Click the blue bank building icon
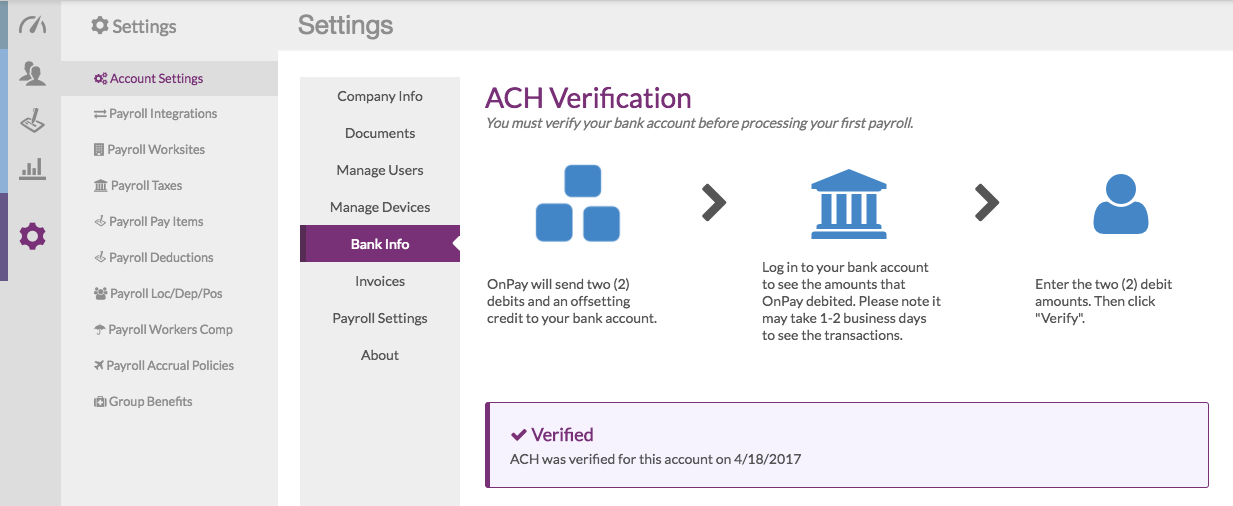This screenshot has width=1233, height=506. [848, 205]
